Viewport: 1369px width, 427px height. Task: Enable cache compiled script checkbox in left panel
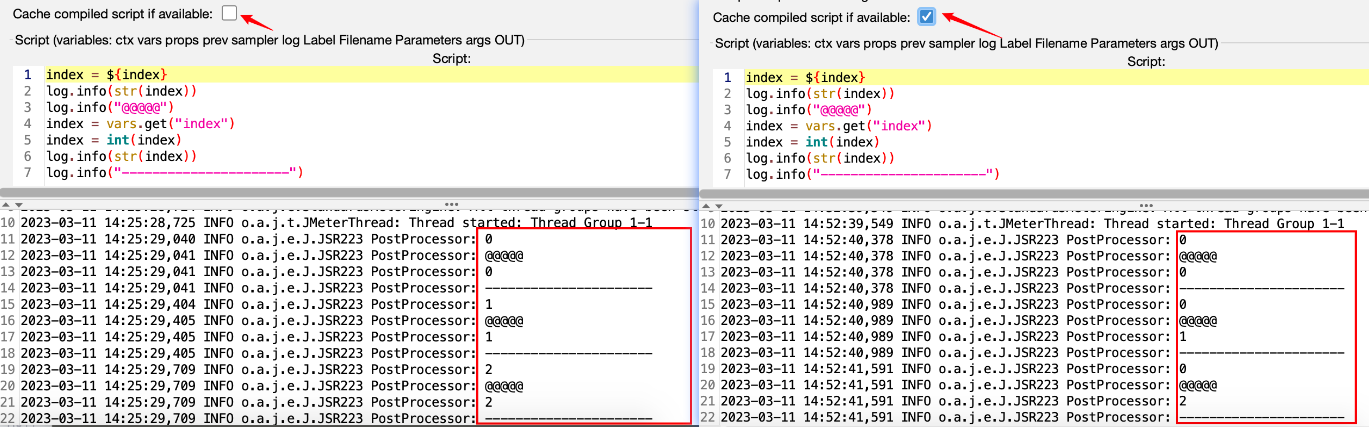click(x=229, y=12)
